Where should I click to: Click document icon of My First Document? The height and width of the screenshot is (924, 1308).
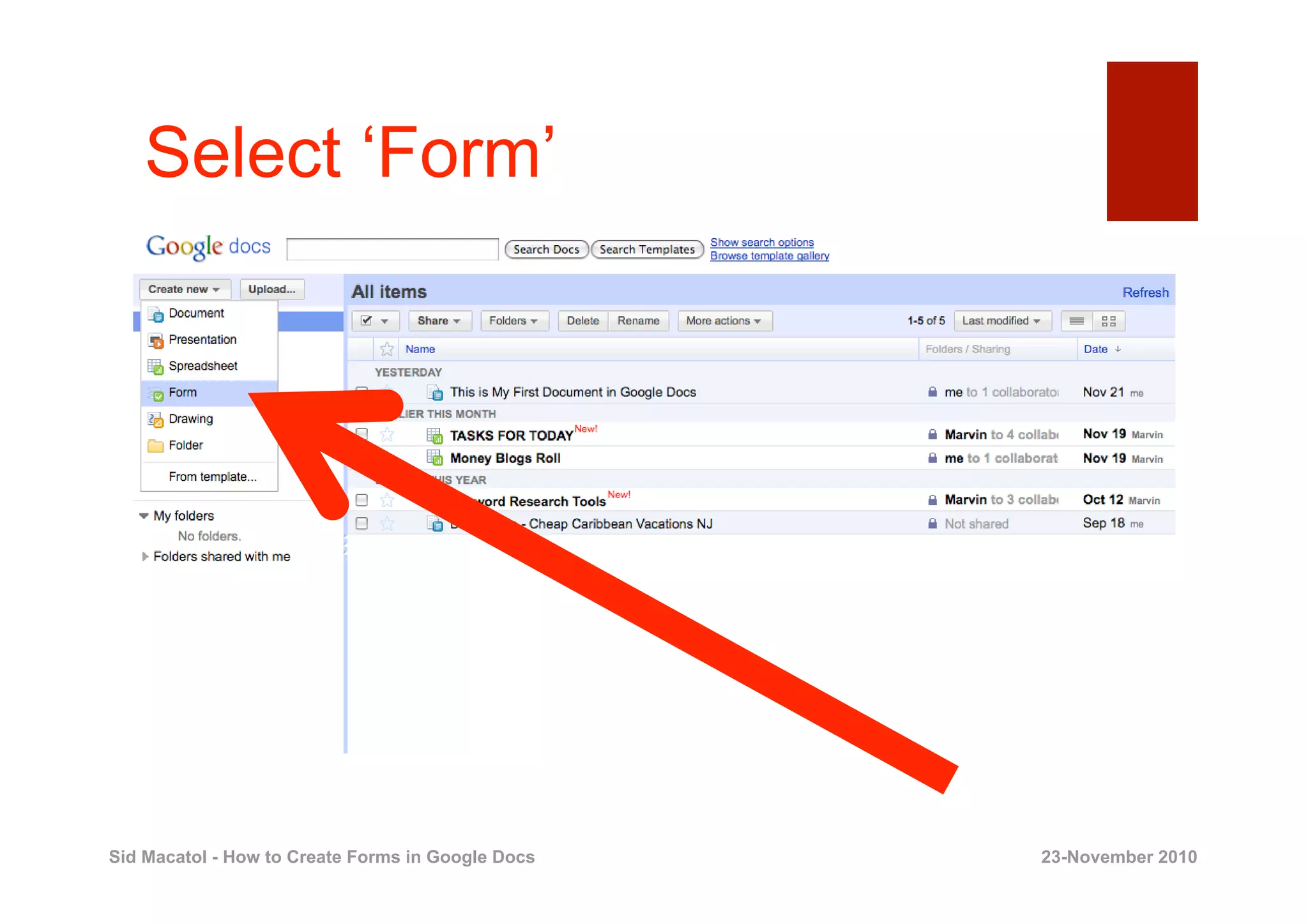(x=435, y=392)
